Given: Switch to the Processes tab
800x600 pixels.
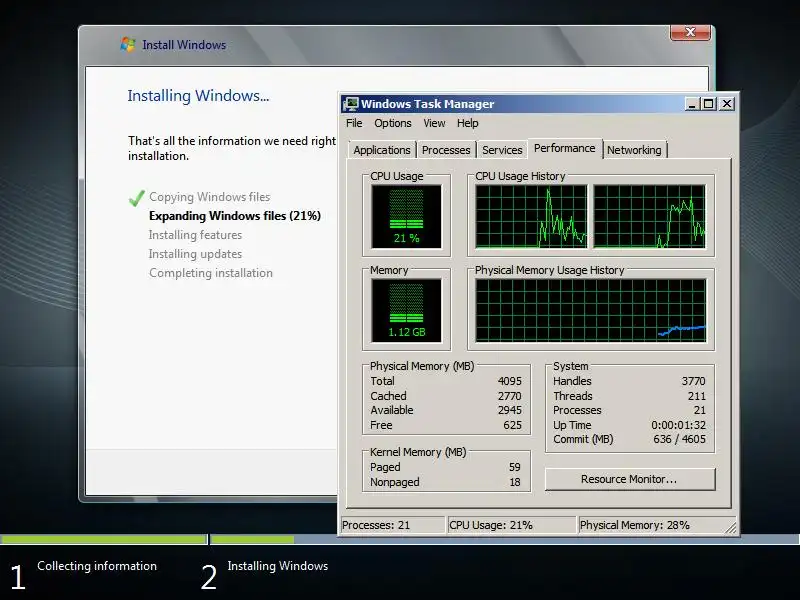Looking at the screenshot, I should 446,150.
